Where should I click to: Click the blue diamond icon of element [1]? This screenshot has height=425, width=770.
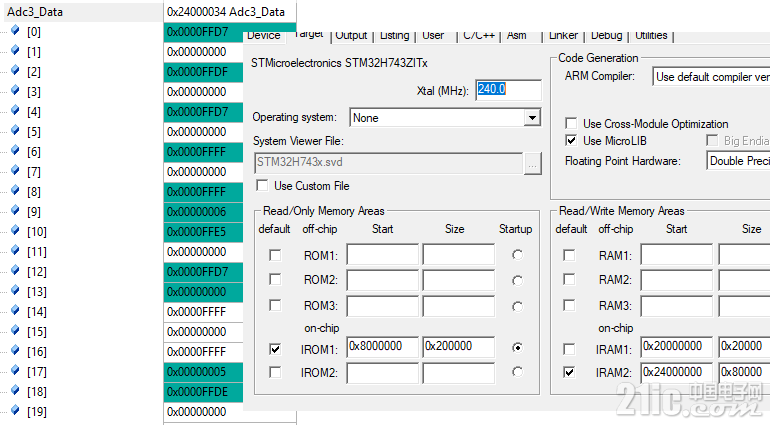[15, 50]
